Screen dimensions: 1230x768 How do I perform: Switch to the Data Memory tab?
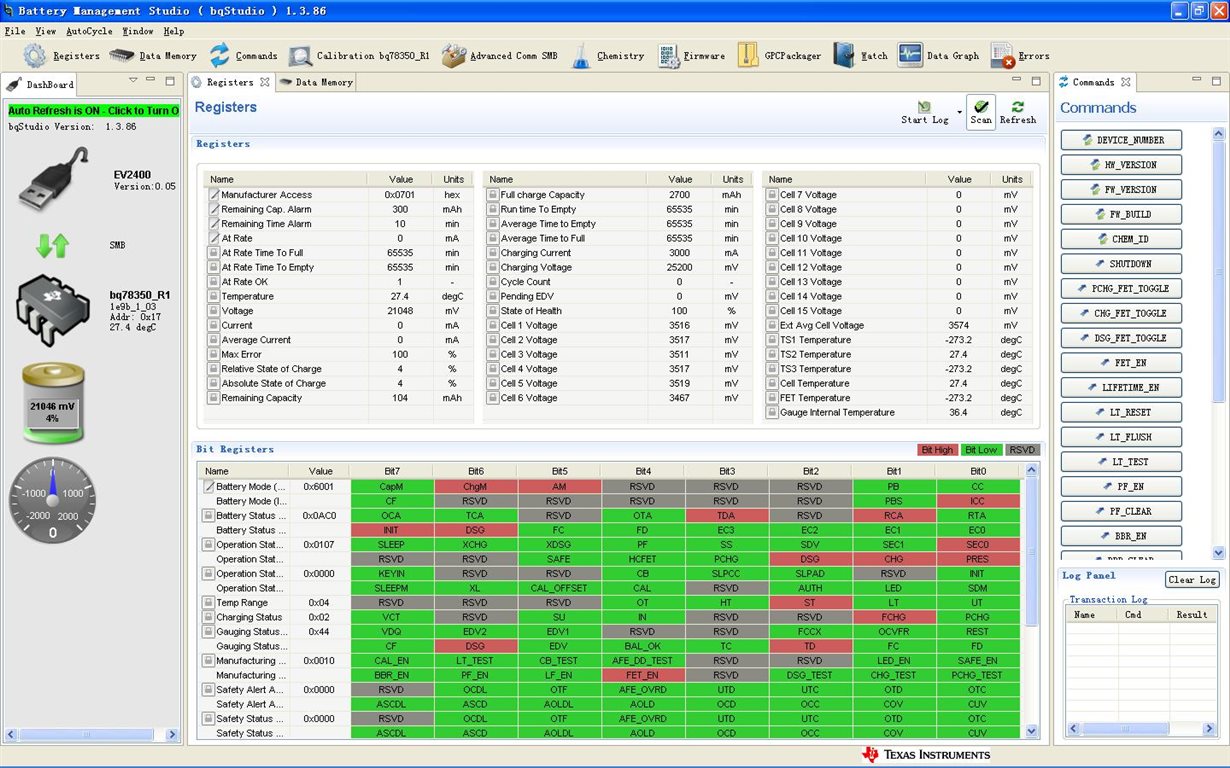point(315,82)
